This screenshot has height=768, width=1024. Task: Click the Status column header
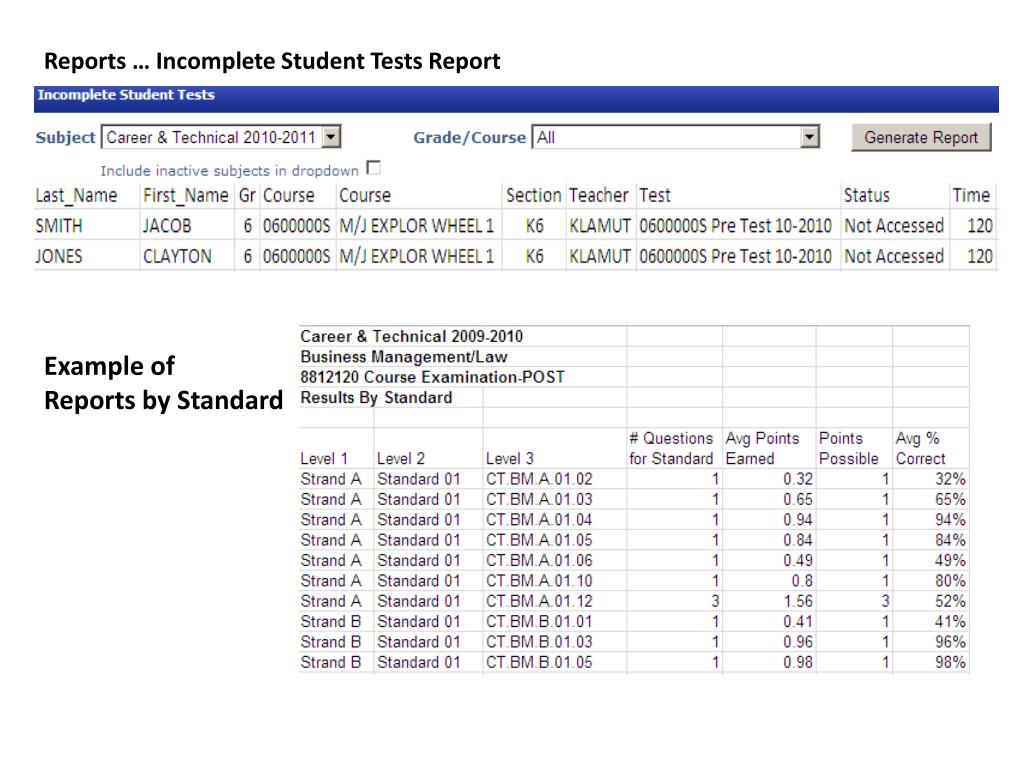[866, 196]
